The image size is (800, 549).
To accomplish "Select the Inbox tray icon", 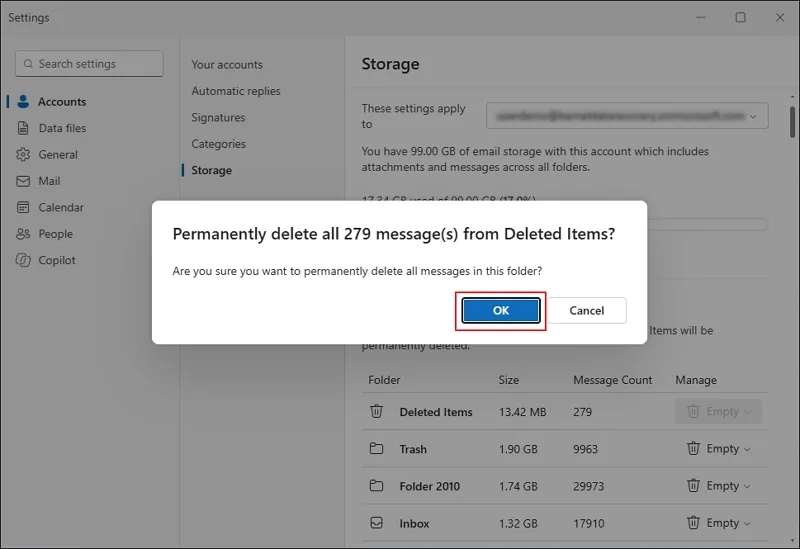I will click(x=377, y=523).
